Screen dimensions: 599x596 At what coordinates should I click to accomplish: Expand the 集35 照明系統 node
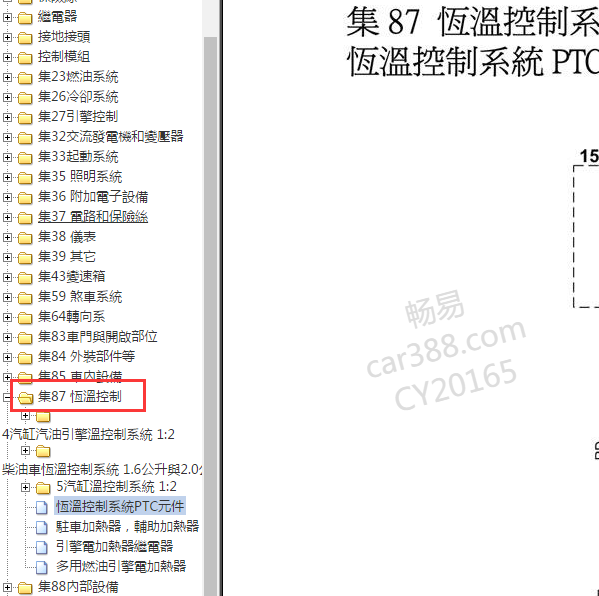click(7, 177)
